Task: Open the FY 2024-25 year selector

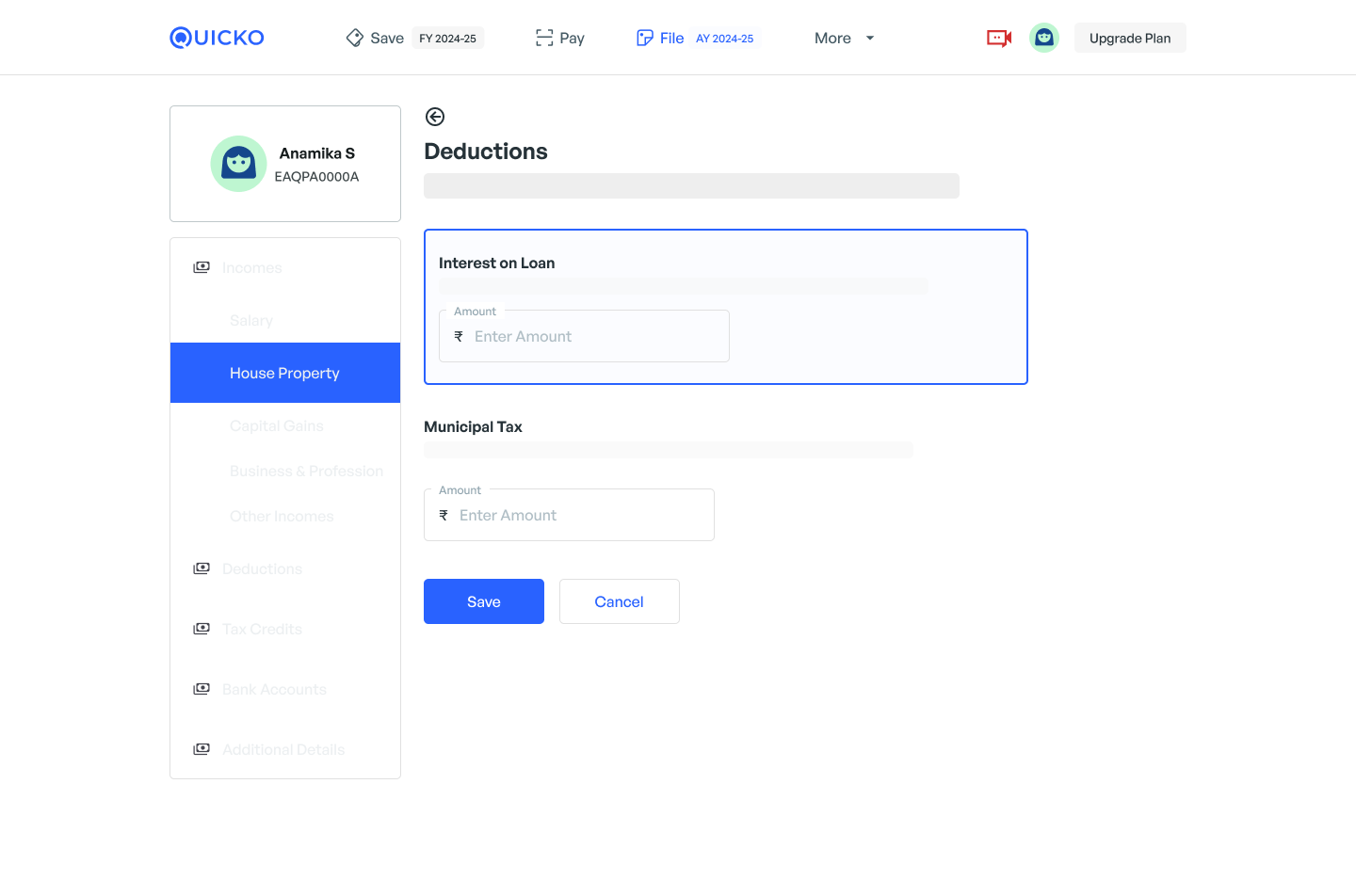Action: click(447, 39)
